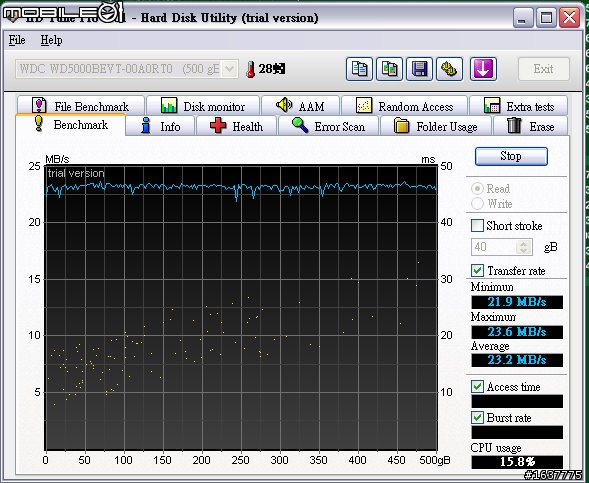This screenshot has width=589, height=483.
Task: Click the purple down-arrow toolbar icon
Action: point(483,69)
